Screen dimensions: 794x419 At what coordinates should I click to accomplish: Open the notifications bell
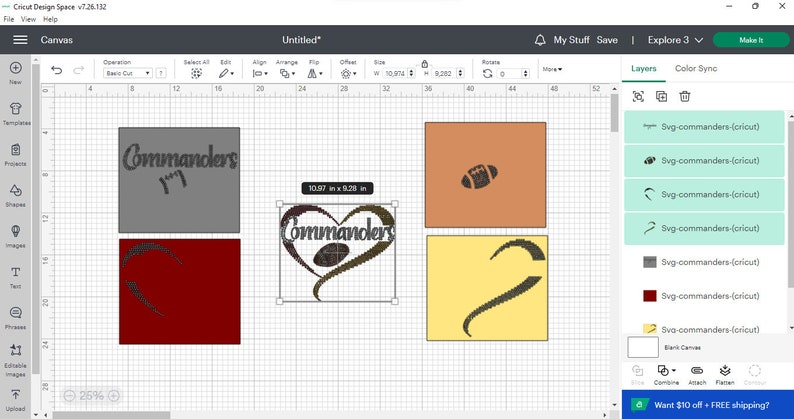(540, 40)
